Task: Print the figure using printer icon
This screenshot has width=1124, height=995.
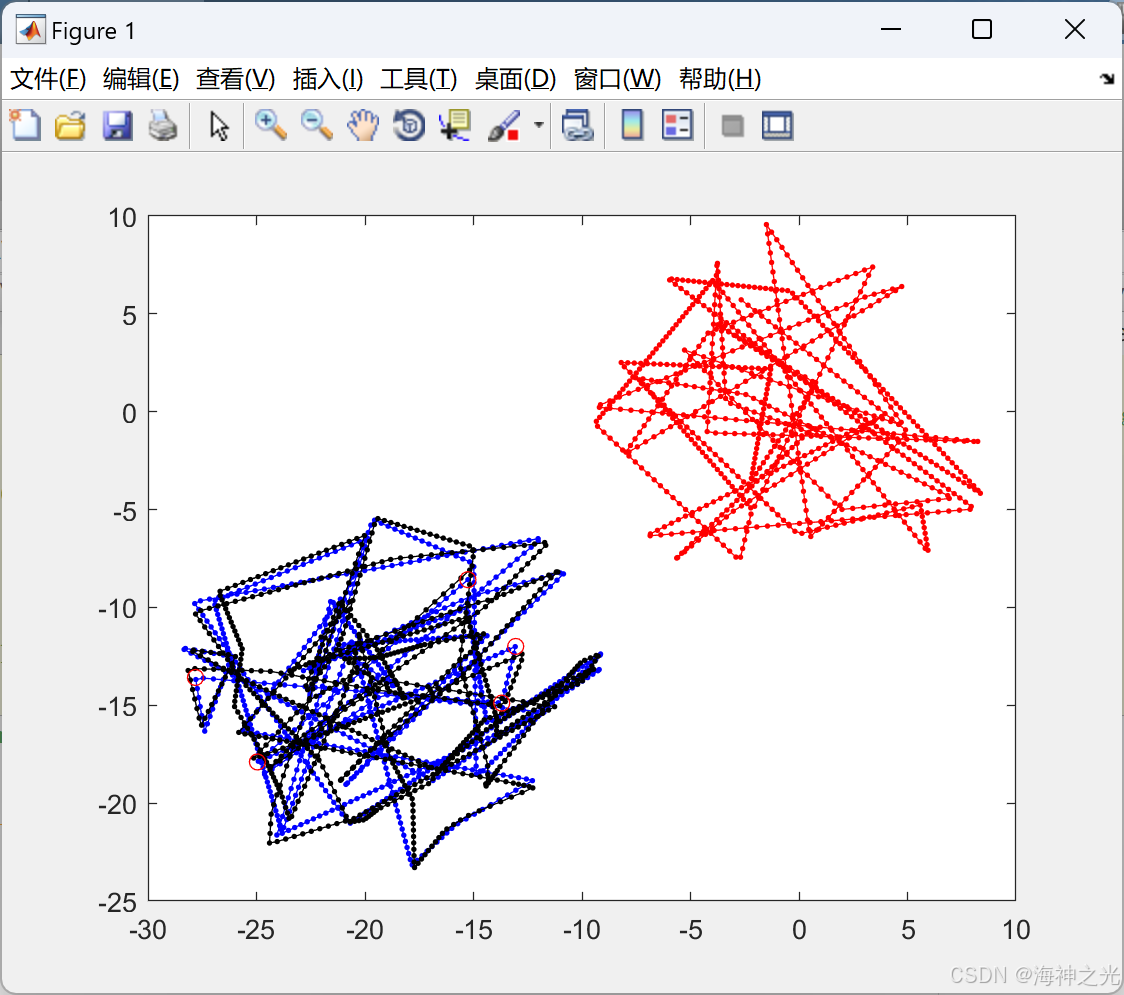Action: (163, 125)
